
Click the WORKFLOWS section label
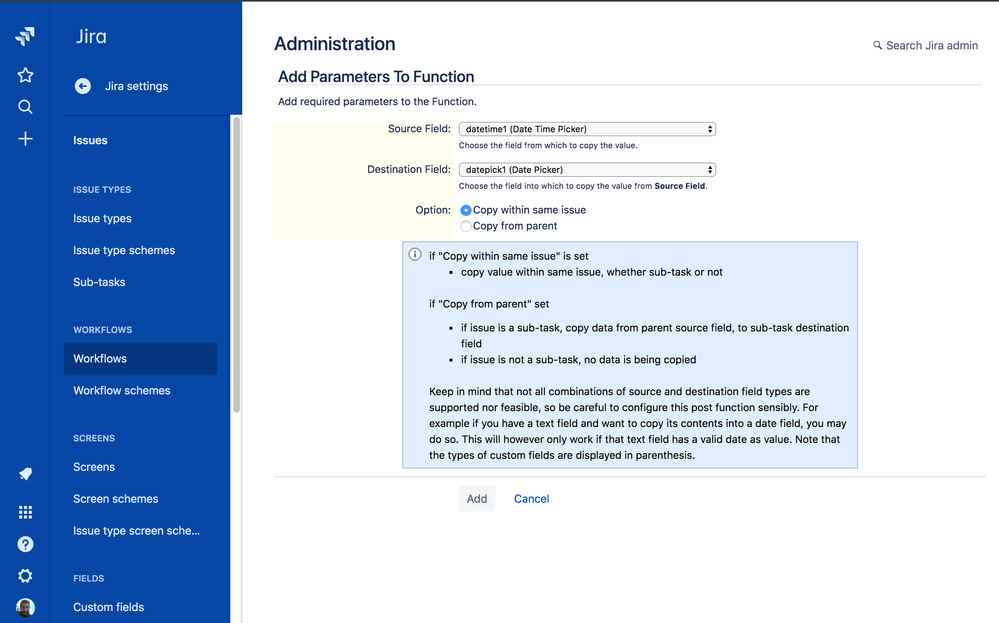point(103,330)
